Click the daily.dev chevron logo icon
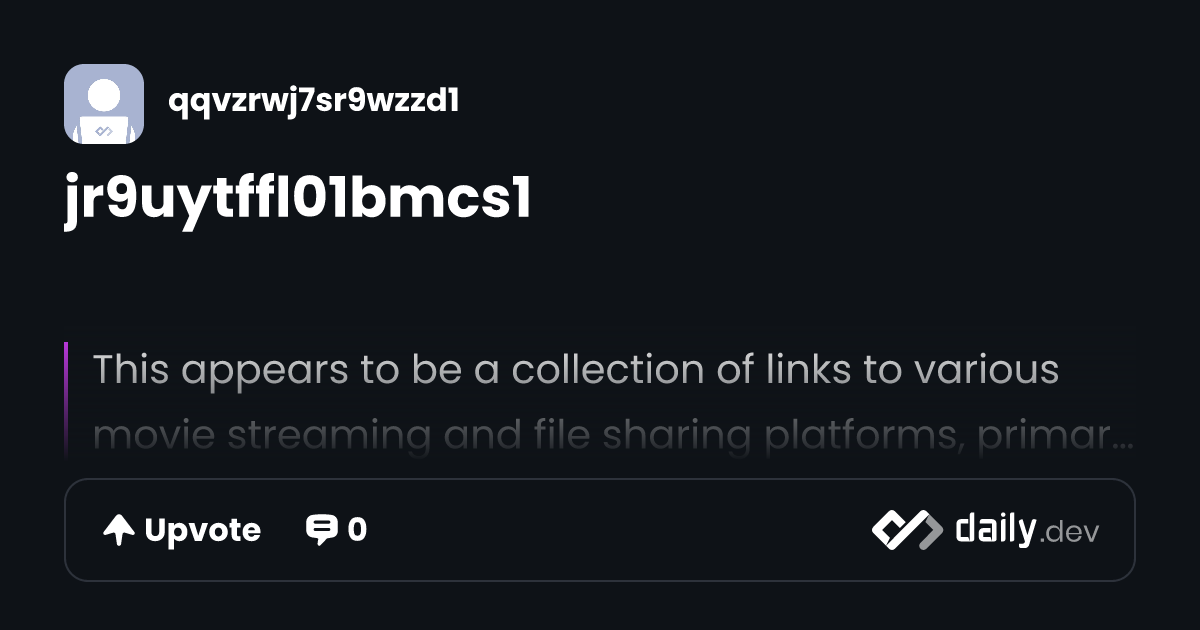The width and height of the screenshot is (1200, 630). [907, 530]
